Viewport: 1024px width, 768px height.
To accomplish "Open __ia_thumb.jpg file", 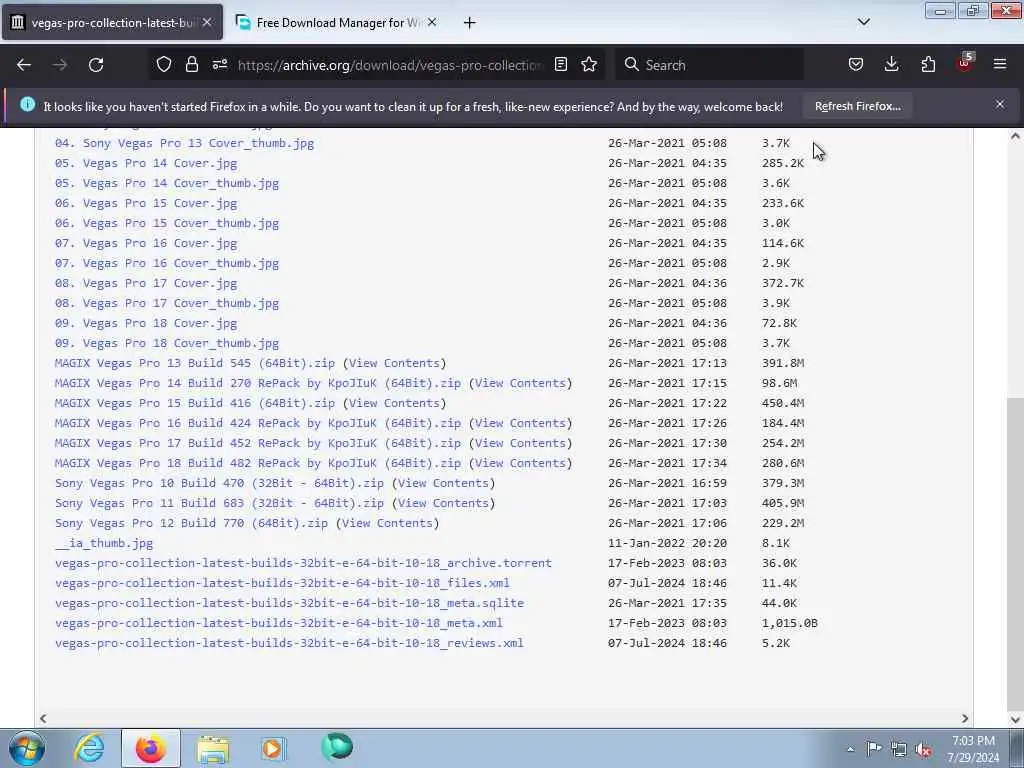I will tap(104, 543).
